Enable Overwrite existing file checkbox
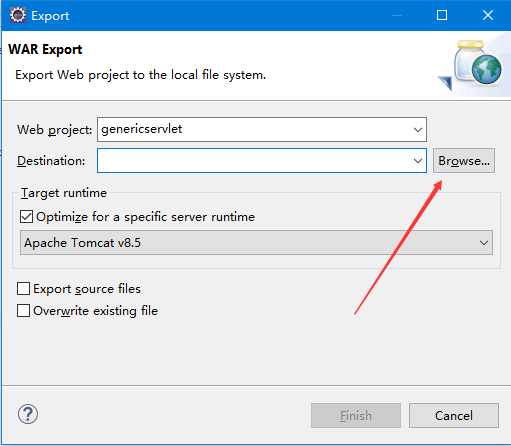The height and width of the screenshot is (446, 511). tap(23, 311)
